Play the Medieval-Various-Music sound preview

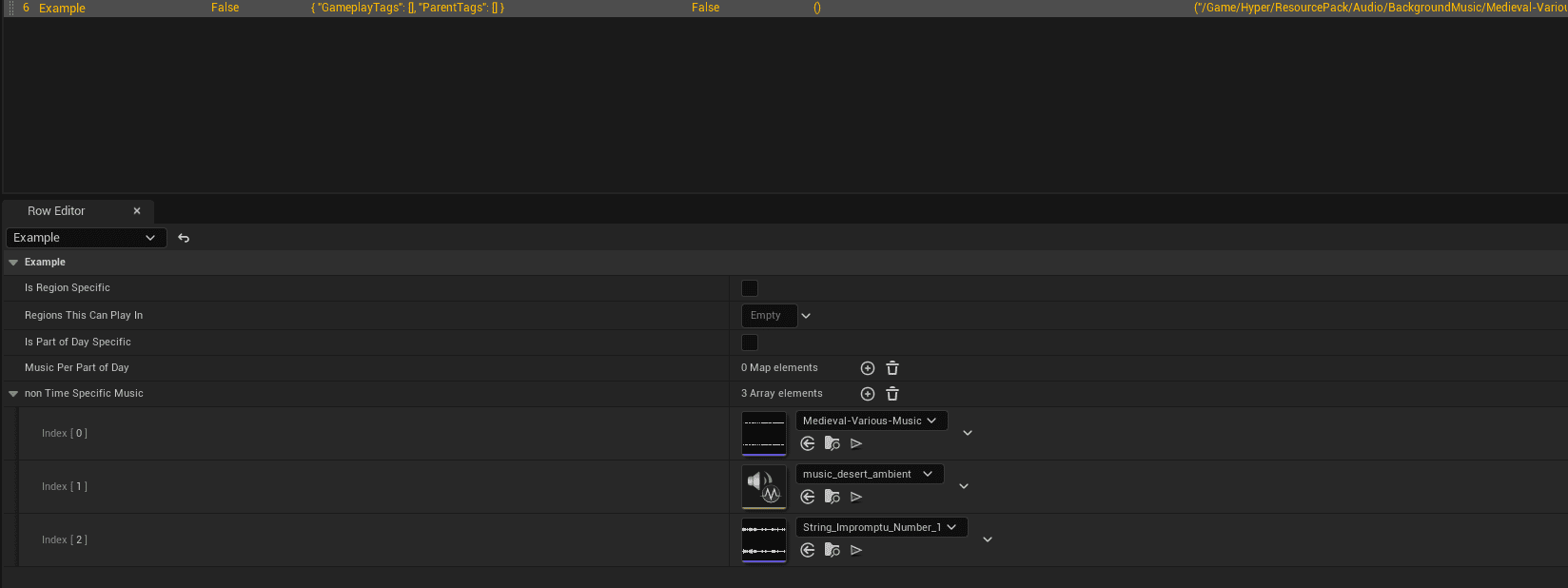click(856, 443)
